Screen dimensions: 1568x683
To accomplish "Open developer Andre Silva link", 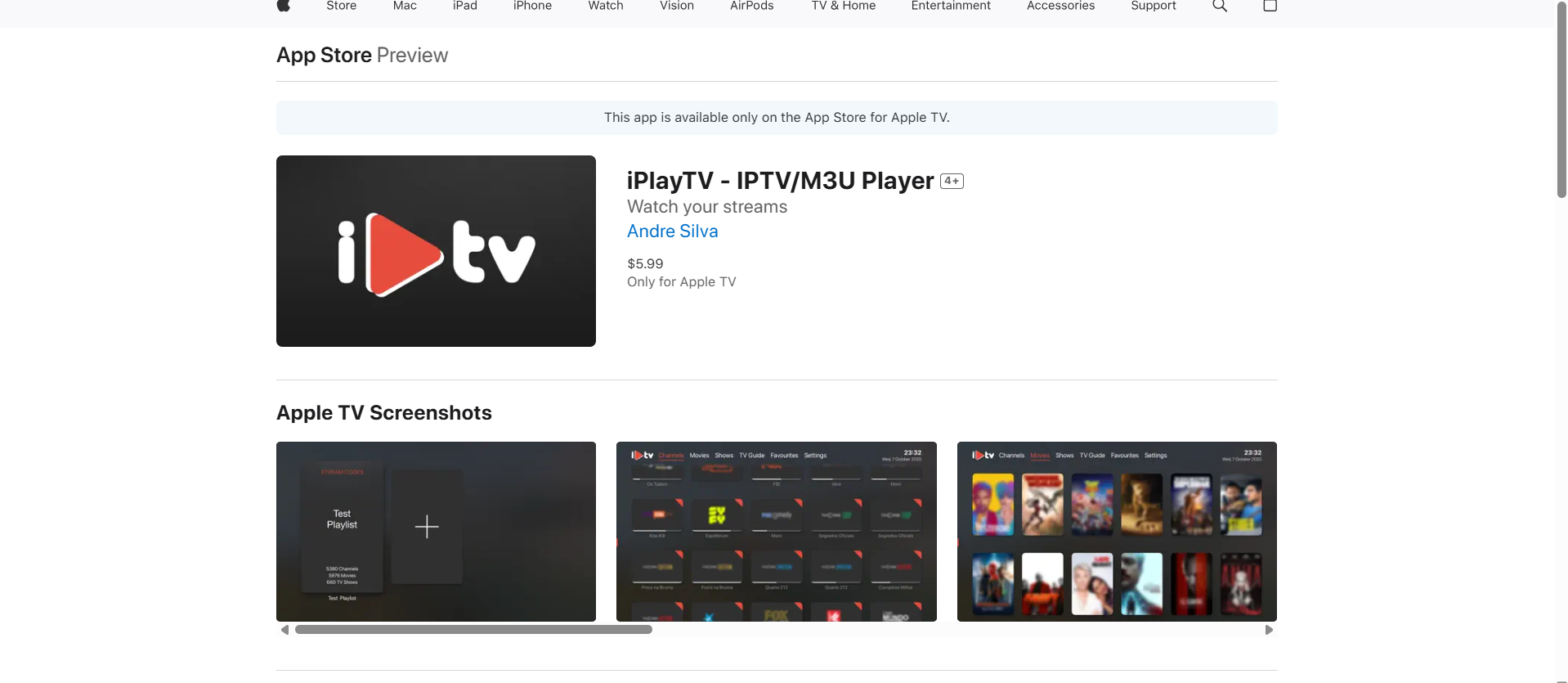I will (673, 231).
